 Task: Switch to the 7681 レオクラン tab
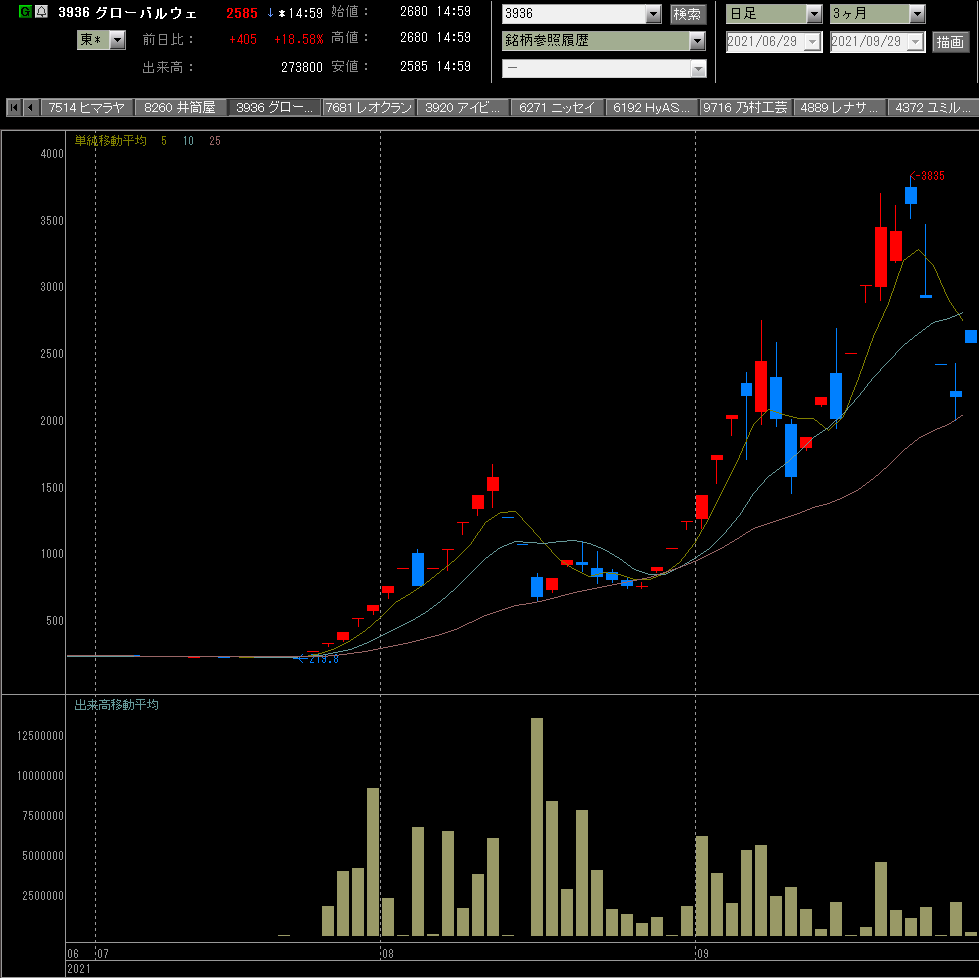click(x=368, y=107)
